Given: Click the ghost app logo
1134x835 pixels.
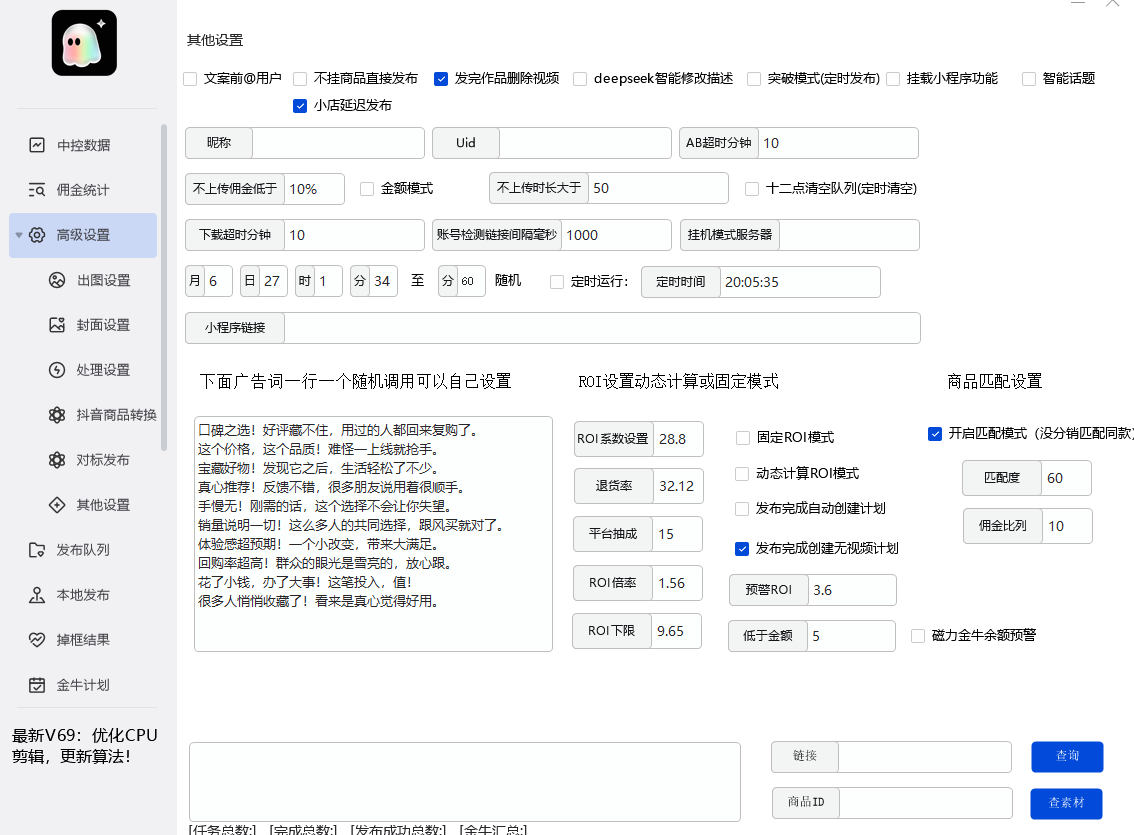Looking at the screenshot, I should pos(84,43).
